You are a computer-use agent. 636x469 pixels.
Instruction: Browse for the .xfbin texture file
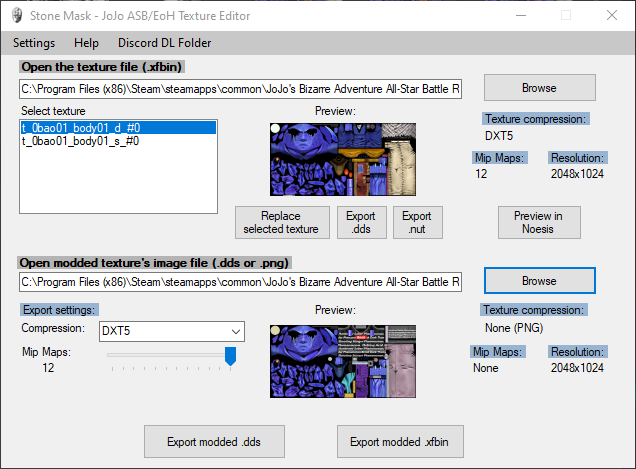coord(539,88)
